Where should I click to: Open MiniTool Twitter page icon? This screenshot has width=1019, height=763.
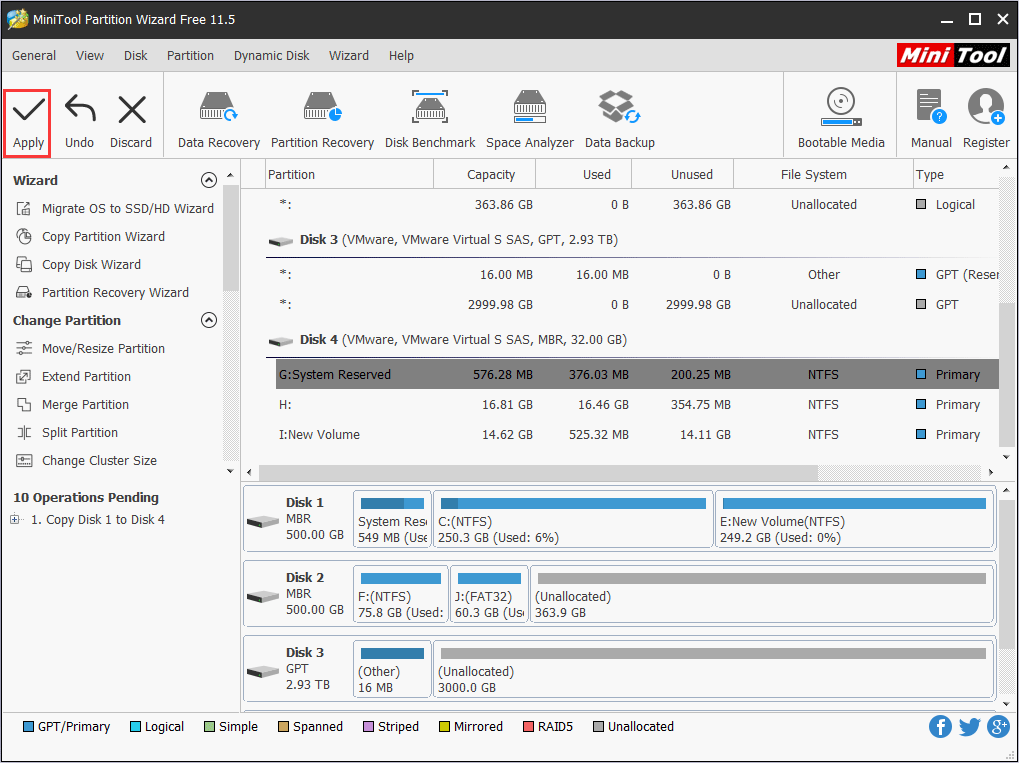[x=969, y=727]
